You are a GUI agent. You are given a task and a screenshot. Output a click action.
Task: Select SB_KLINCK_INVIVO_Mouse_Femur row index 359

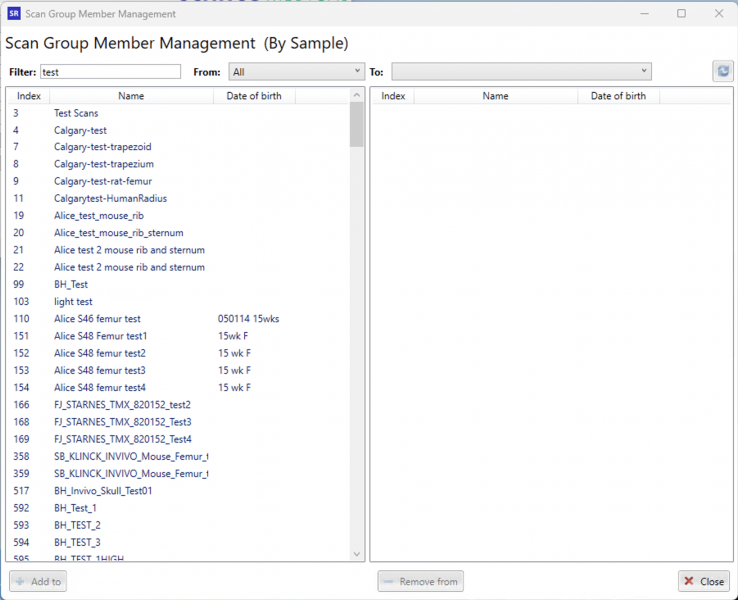179,473
